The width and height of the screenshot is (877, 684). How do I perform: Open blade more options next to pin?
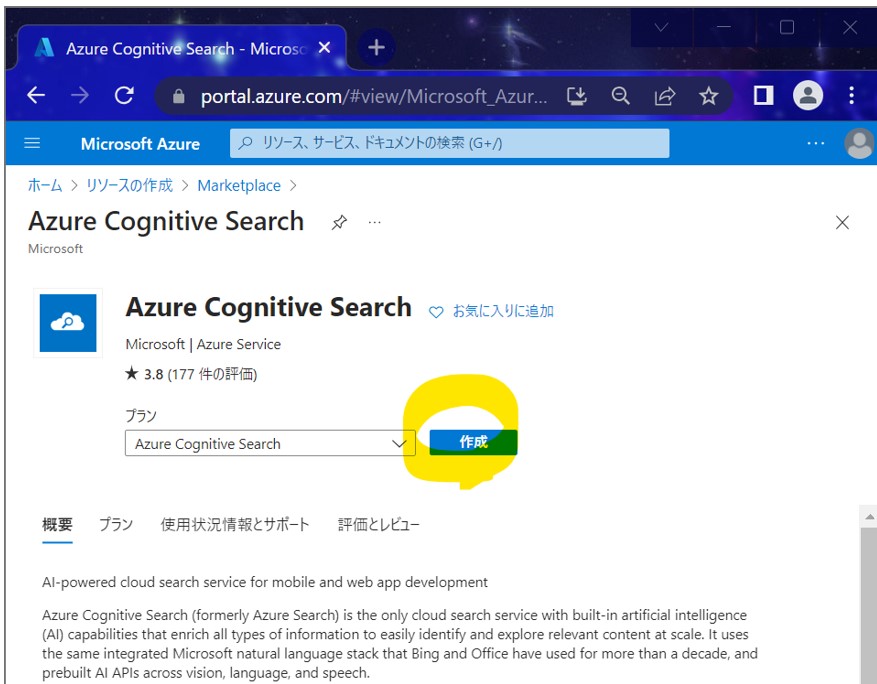[374, 223]
